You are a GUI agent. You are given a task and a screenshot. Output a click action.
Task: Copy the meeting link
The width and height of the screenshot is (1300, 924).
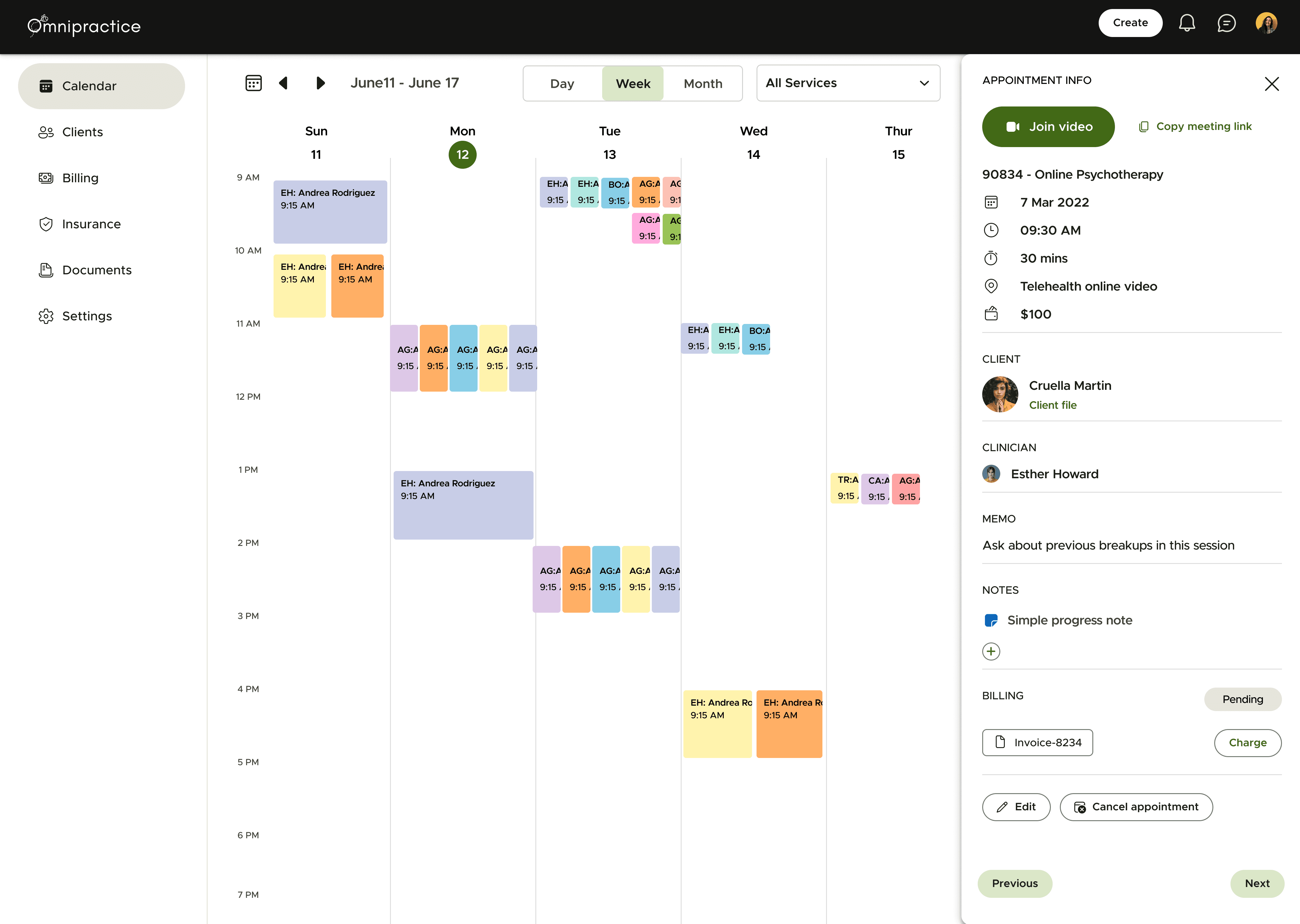coord(1195,126)
